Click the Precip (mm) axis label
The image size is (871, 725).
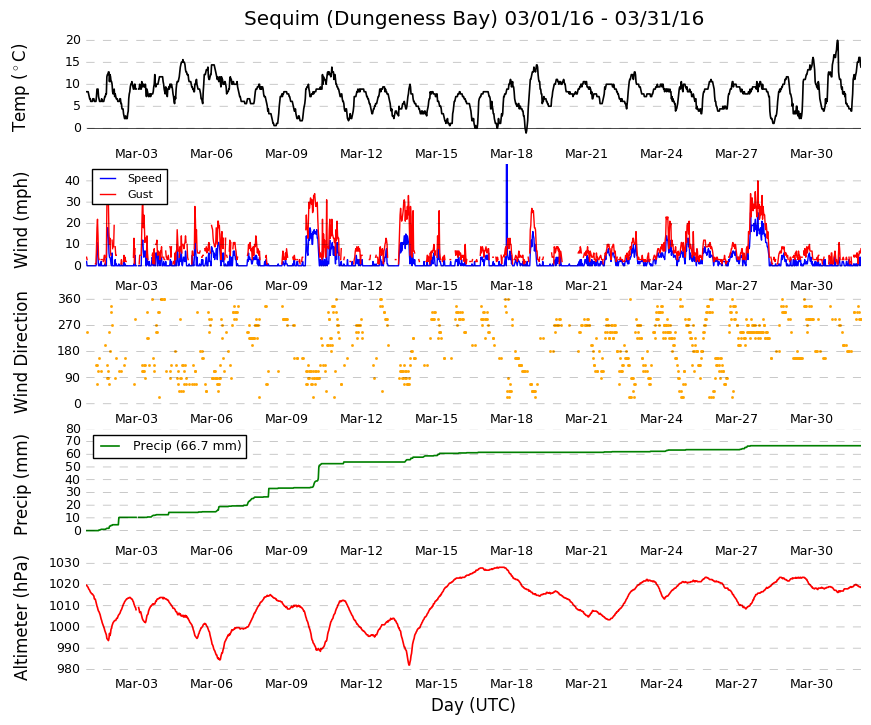[20, 485]
